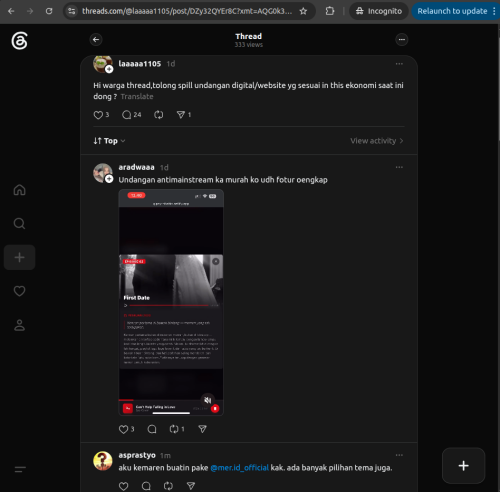
Task: Follow aradwaaa via the avatar plus badge
Action: [109, 179]
